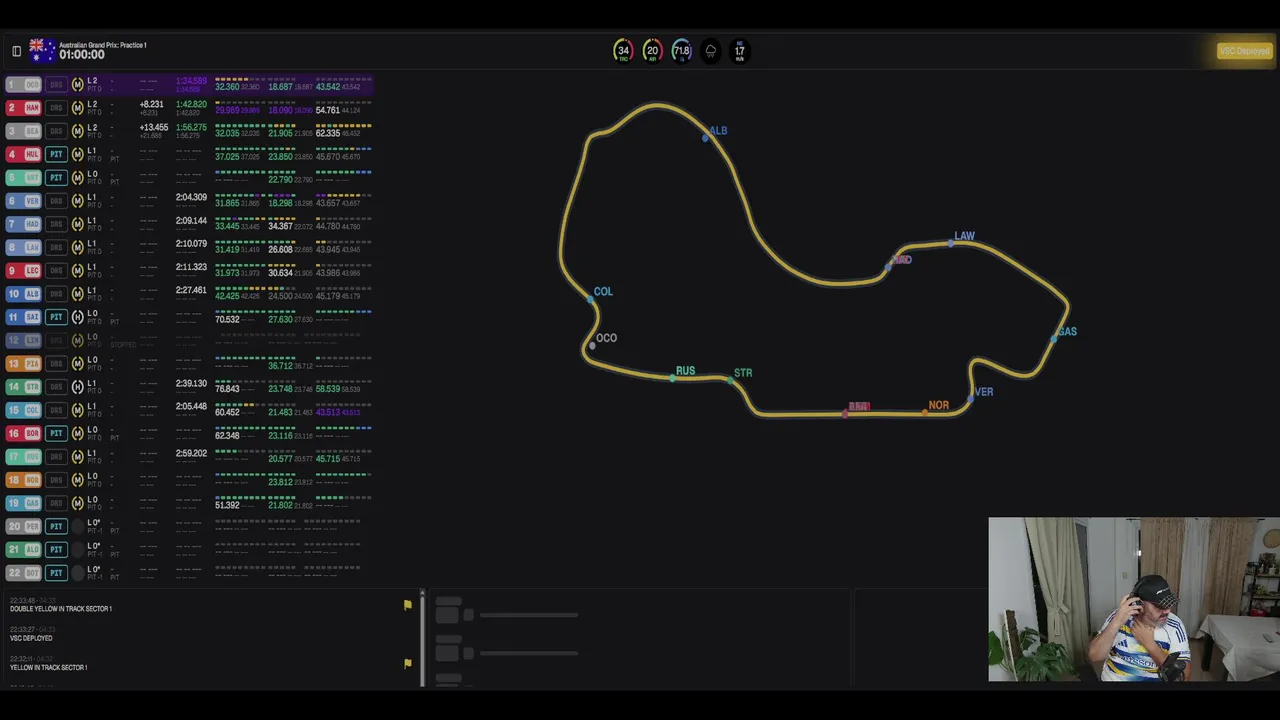Click the DRS indicator in HAM row
Viewport: 1280px width, 720px height.
click(56, 108)
